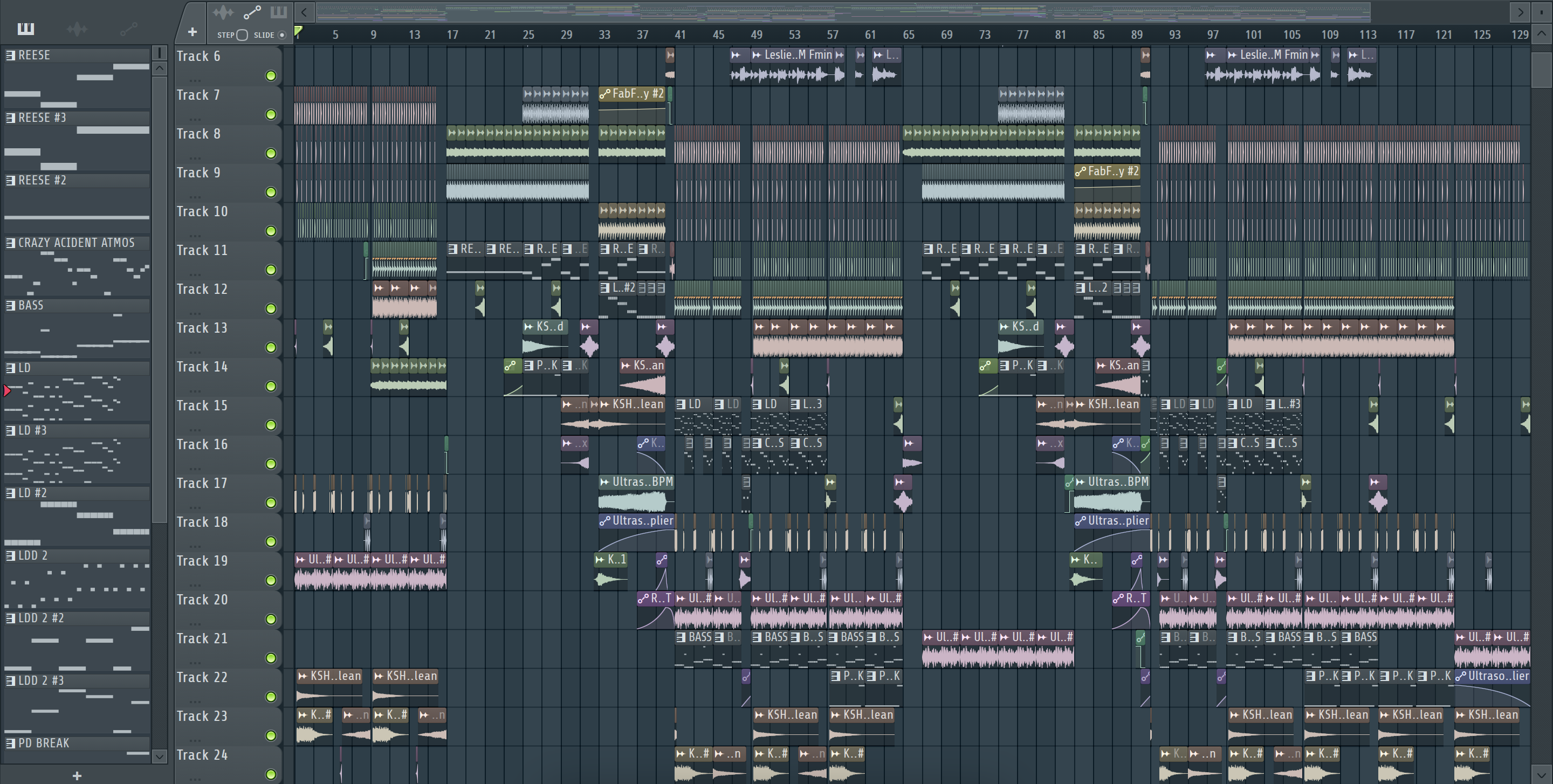The width and height of the screenshot is (1553, 784).
Task: Click the playlist vertical scrollbar handle
Action: 1542,71
